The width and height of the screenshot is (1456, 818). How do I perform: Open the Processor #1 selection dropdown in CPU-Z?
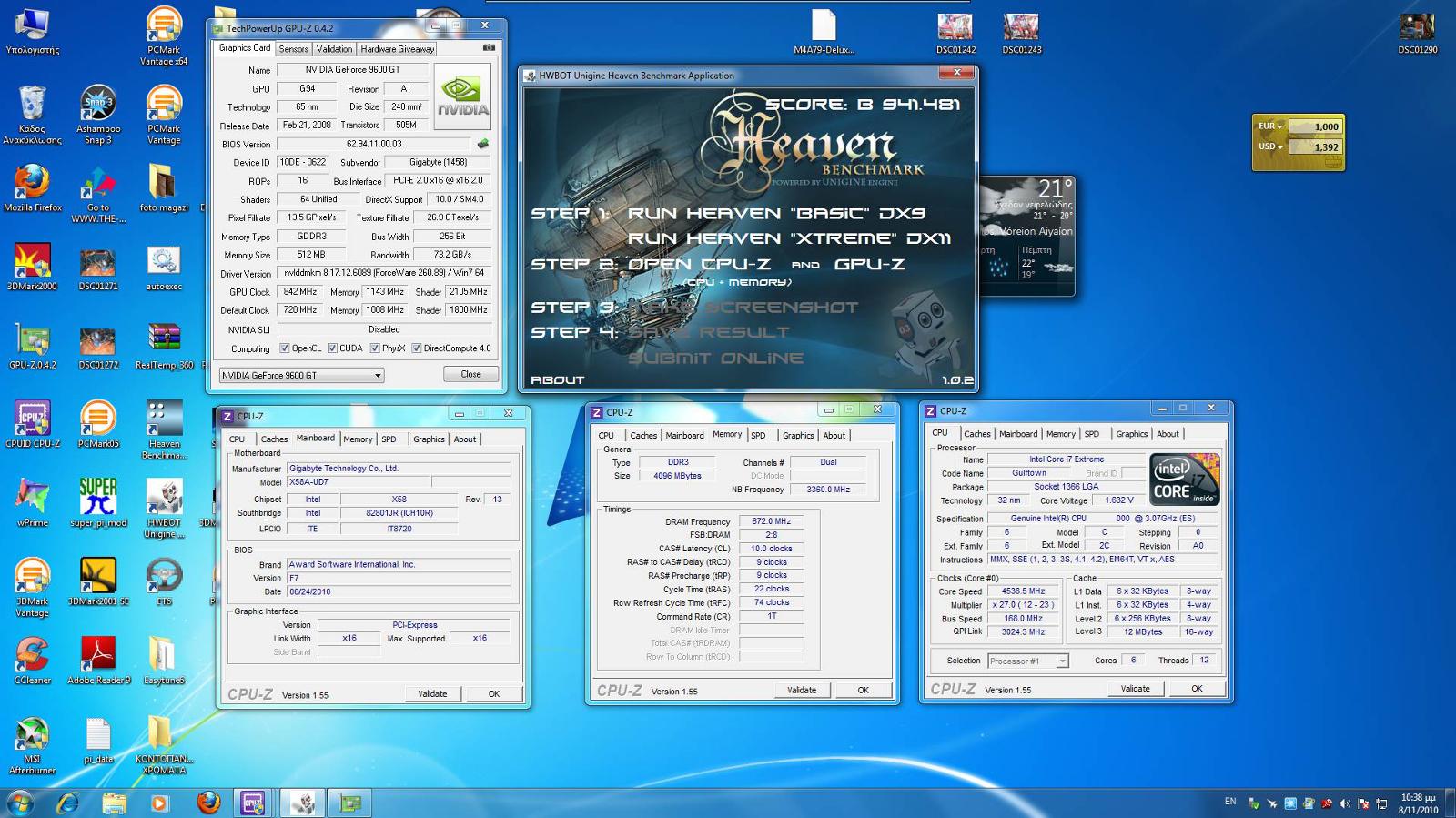click(x=1027, y=661)
